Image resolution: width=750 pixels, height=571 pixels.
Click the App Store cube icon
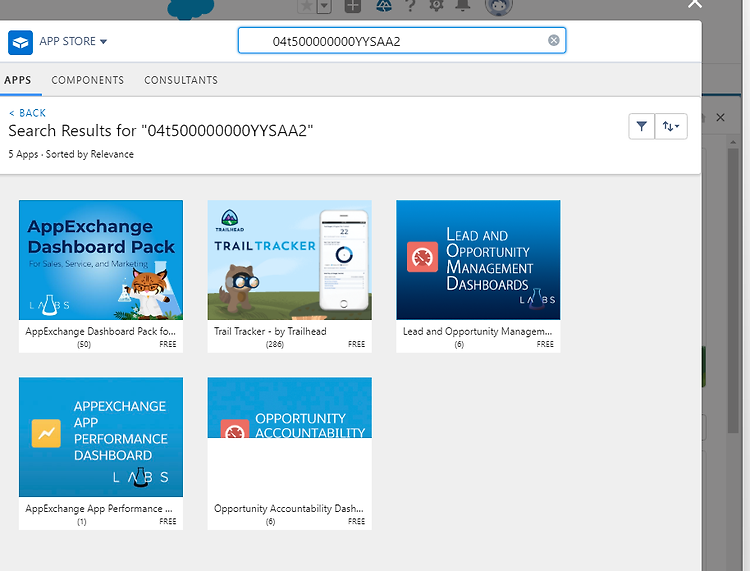[20, 42]
